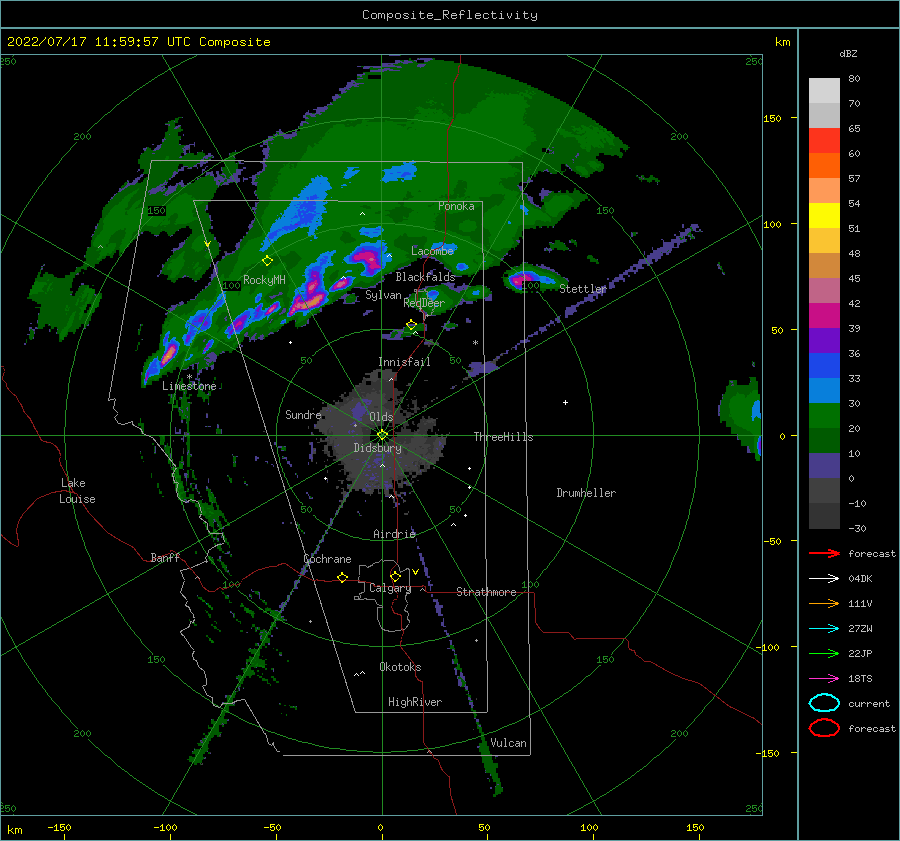Image resolution: width=900 pixels, height=841 pixels.
Task: Click the yellow radar-site diamond between Olds and Didsbury
Action: point(382,435)
